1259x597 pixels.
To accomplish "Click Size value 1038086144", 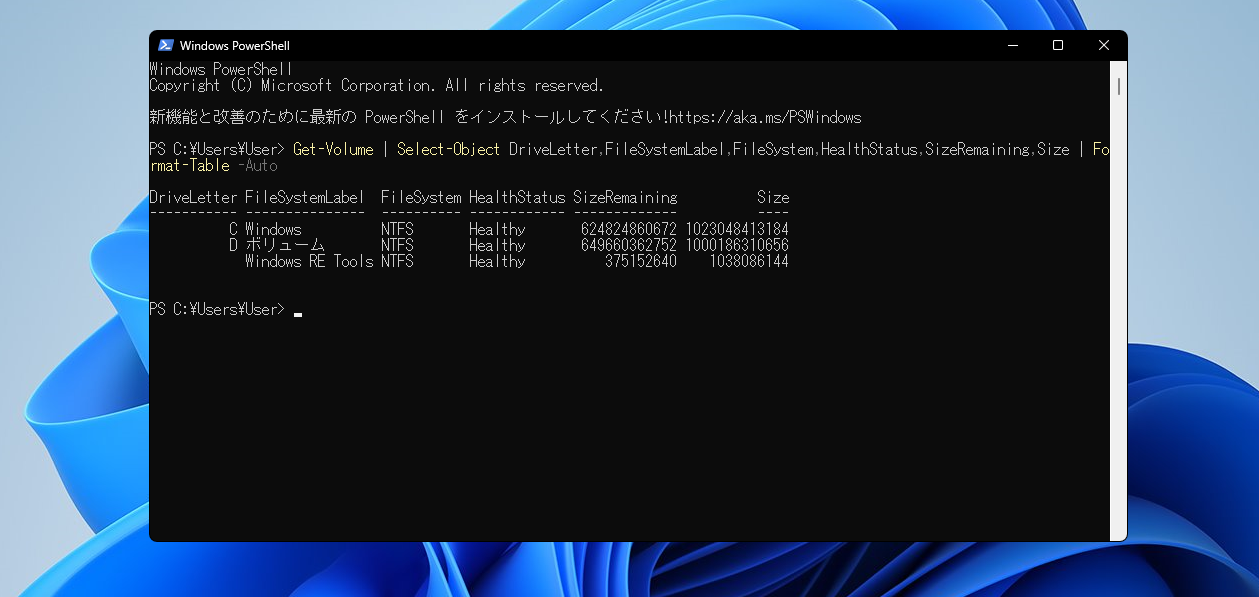I will click(749, 261).
